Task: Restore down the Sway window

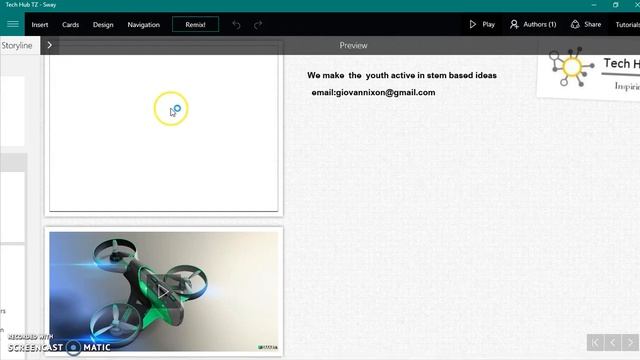Action: pos(616,5)
